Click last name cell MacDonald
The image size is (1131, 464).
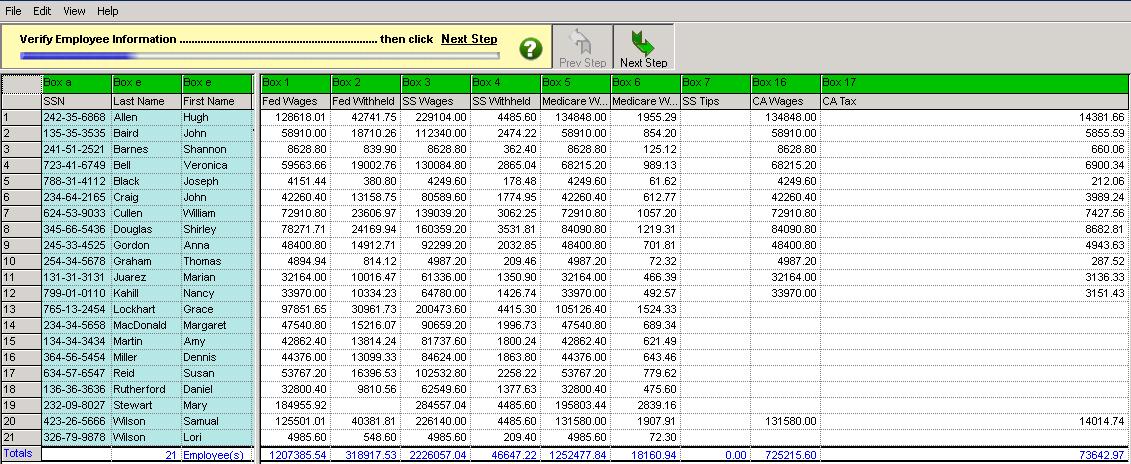[145, 325]
